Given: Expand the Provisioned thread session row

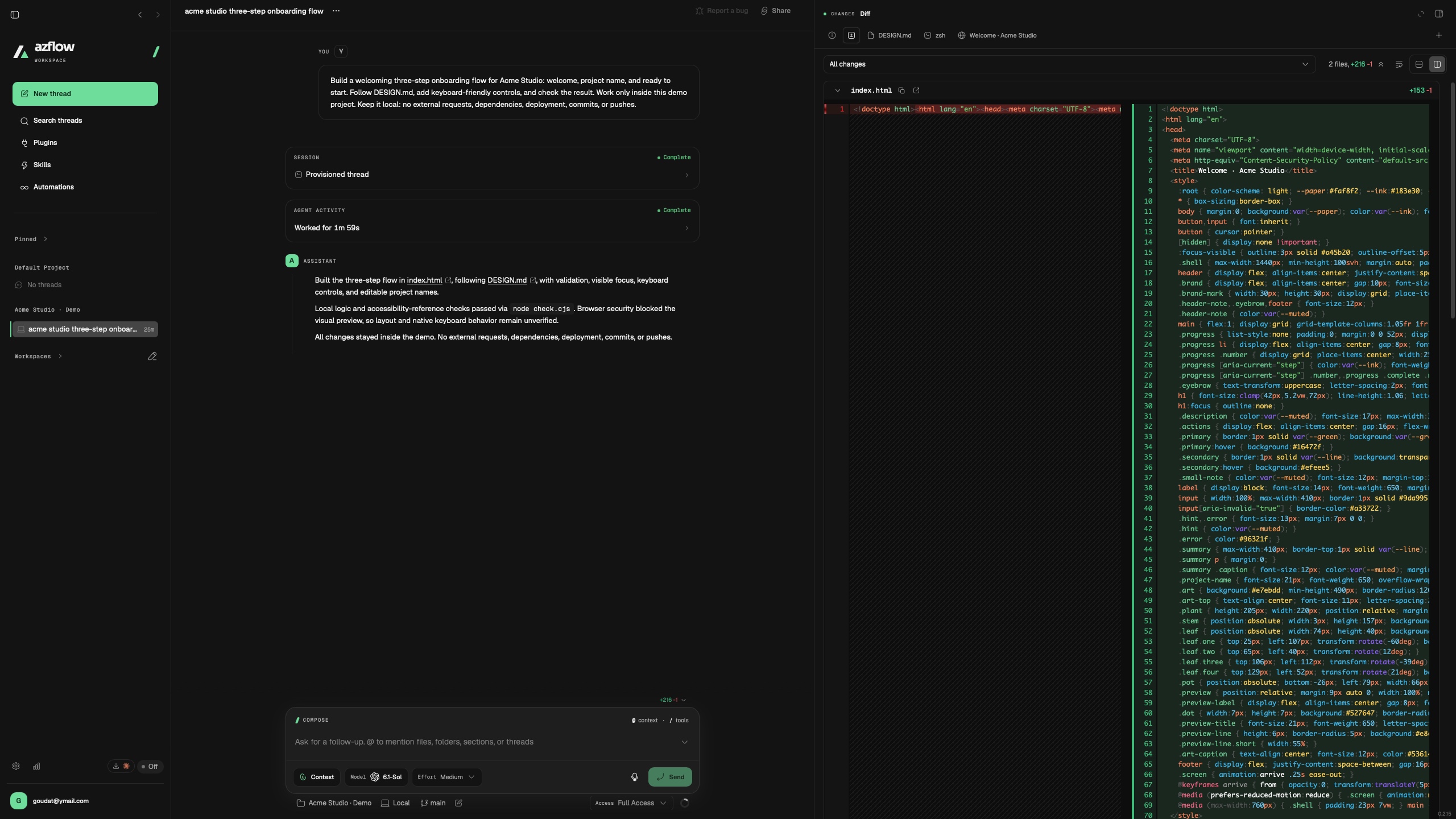Looking at the screenshot, I should (x=492, y=175).
